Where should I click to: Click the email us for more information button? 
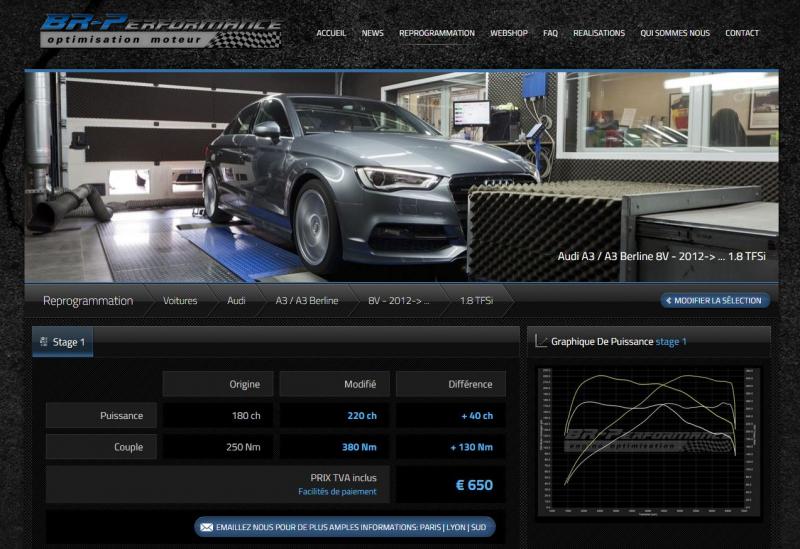(x=345, y=527)
